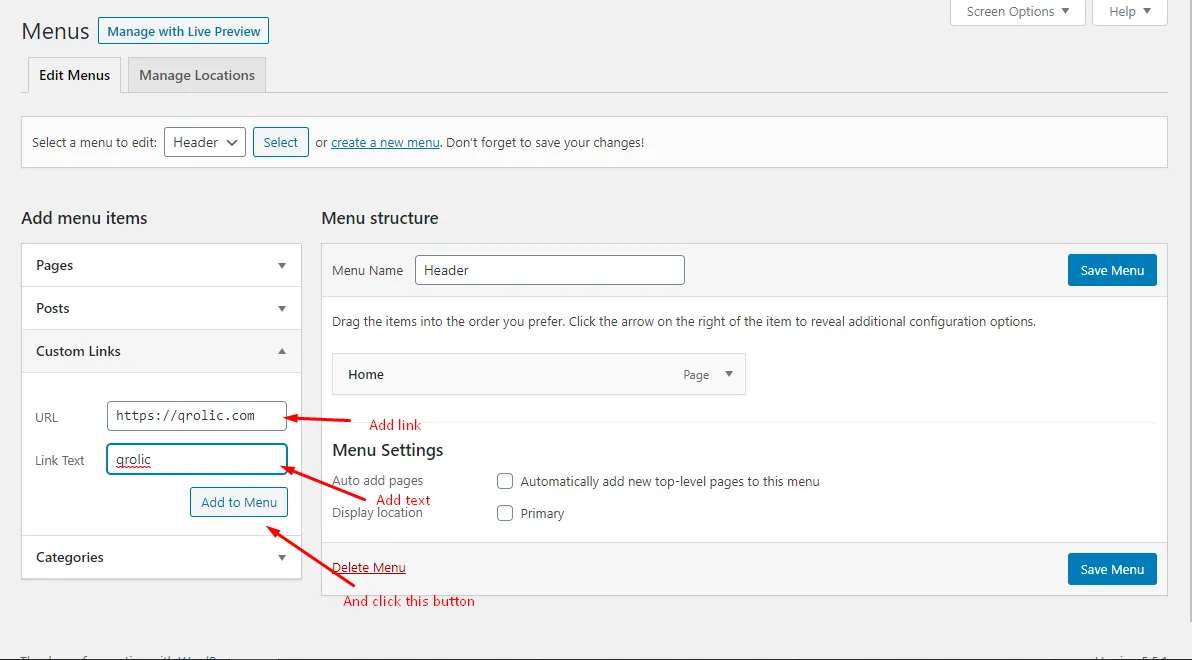
Task: Click the bottom Save Menu button
Action: click(1112, 569)
